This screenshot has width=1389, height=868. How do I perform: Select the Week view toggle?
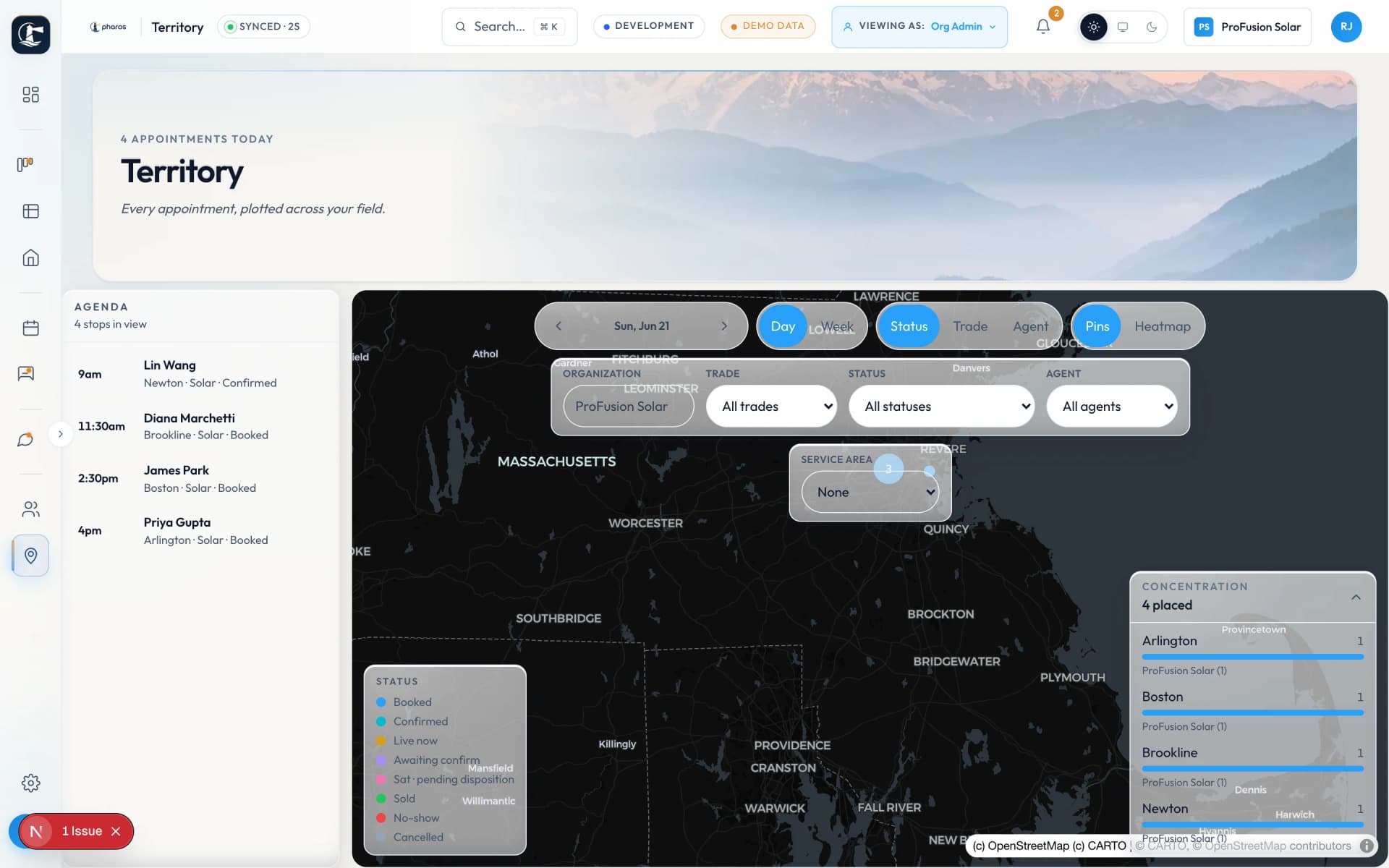pos(837,326)
